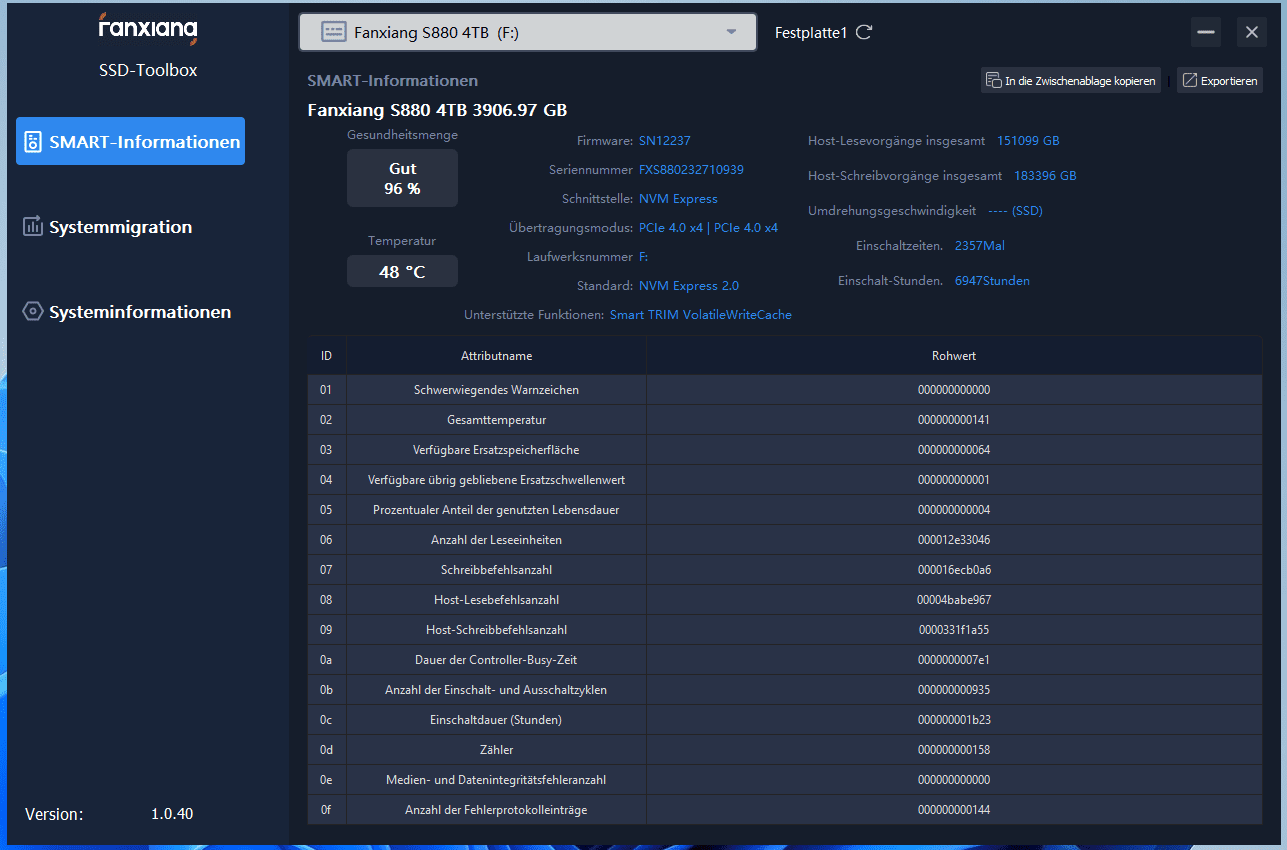Close the SSD-Toolbox window
This screenshot has width=1287, height=850.
pyautogui.click(x=1252, y=32)
